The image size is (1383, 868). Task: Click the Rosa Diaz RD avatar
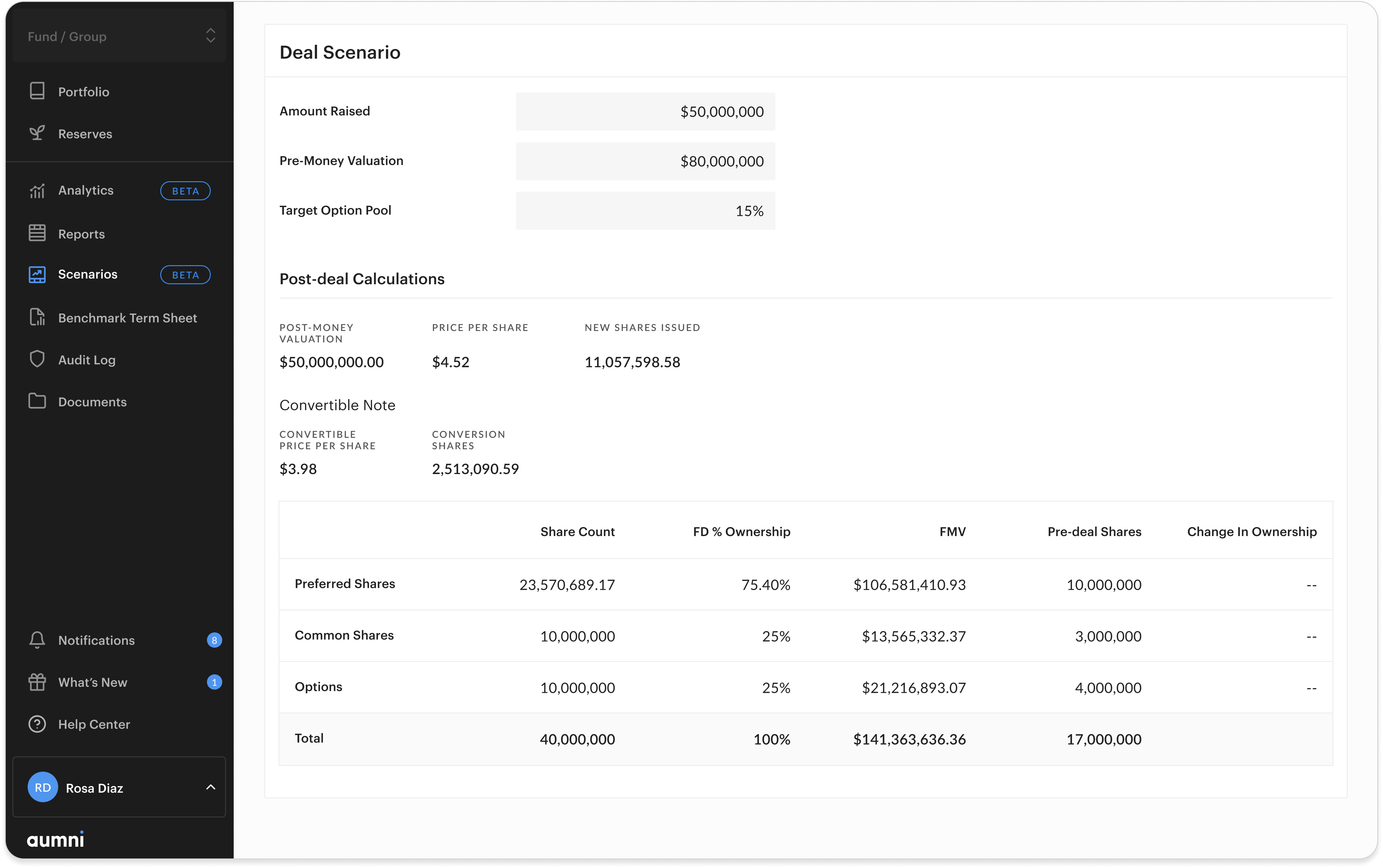tap(43, 788)
